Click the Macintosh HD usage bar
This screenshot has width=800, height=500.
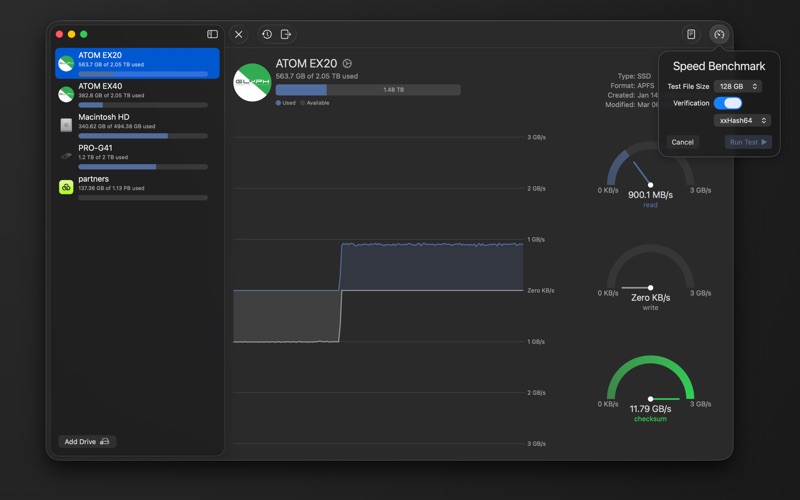click(143, 136)
